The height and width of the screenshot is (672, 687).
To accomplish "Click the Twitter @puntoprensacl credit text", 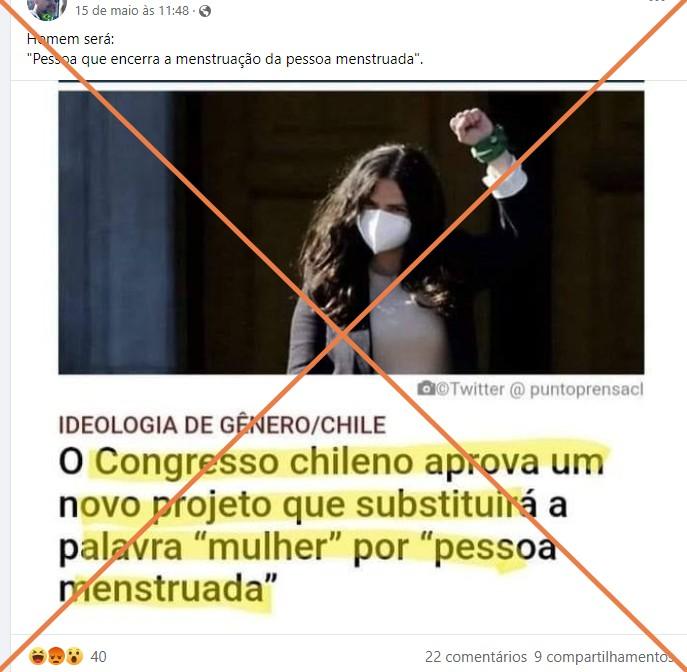I will (540, 389).
